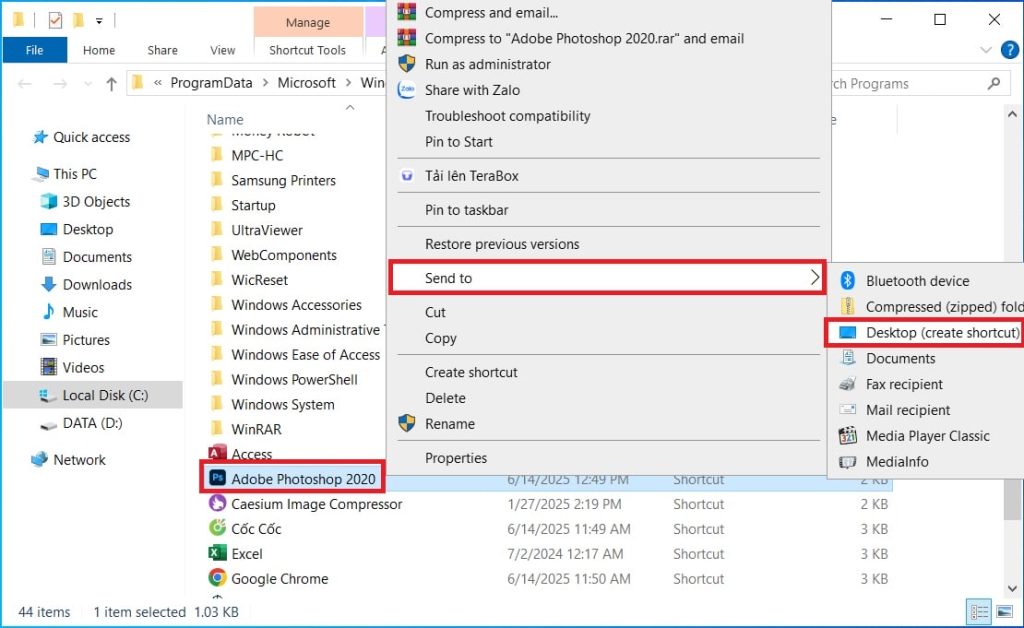The image size is (1024, 628).
Task: Expand the Send to submenu arrow
Action: [814, 277]
